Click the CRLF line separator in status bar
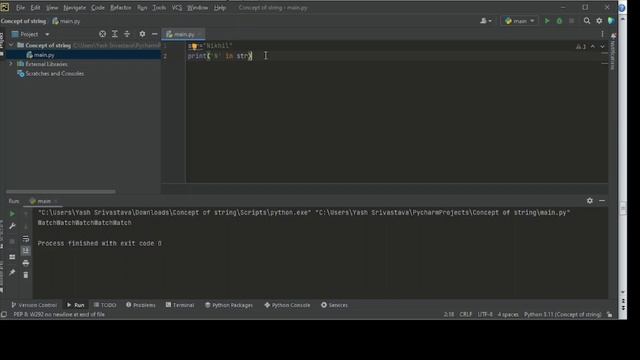Viewport: 640px width, 360px height. click(x=465, y=314)
